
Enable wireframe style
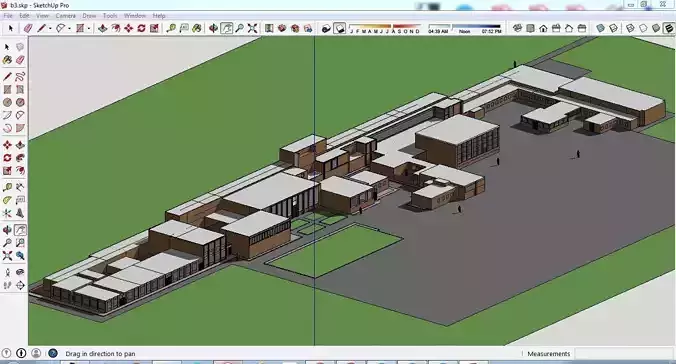point(630,28)
